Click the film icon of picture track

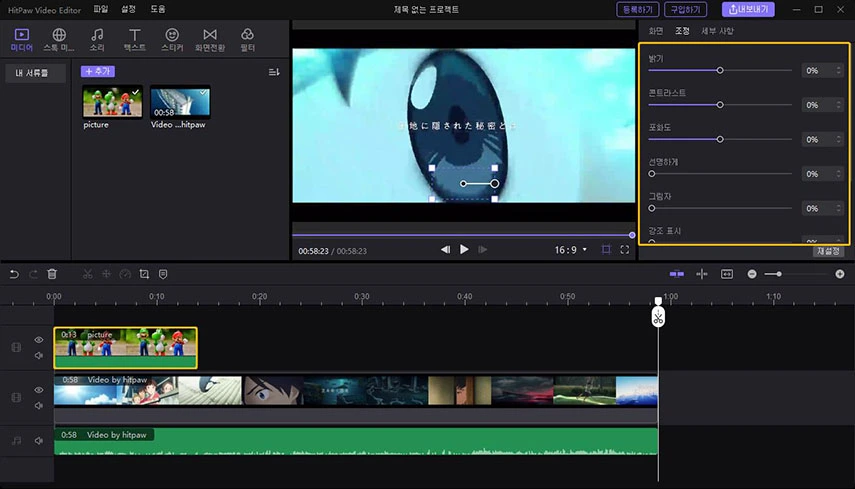click(x=16, y=347)
